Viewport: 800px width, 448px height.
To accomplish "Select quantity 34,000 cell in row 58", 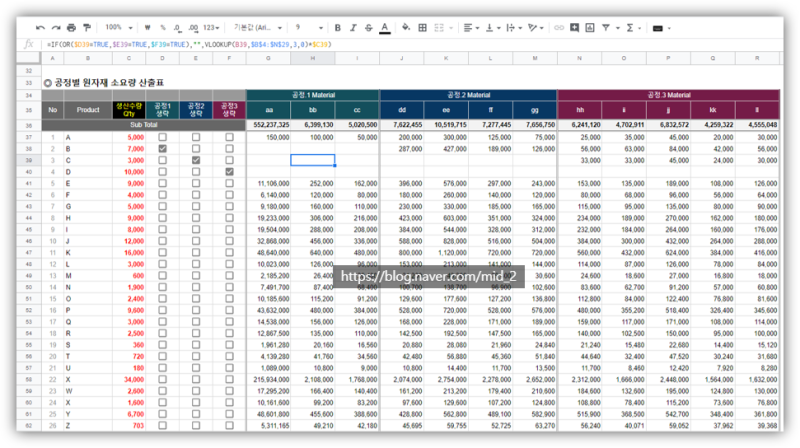I will (x=129, y=379).
